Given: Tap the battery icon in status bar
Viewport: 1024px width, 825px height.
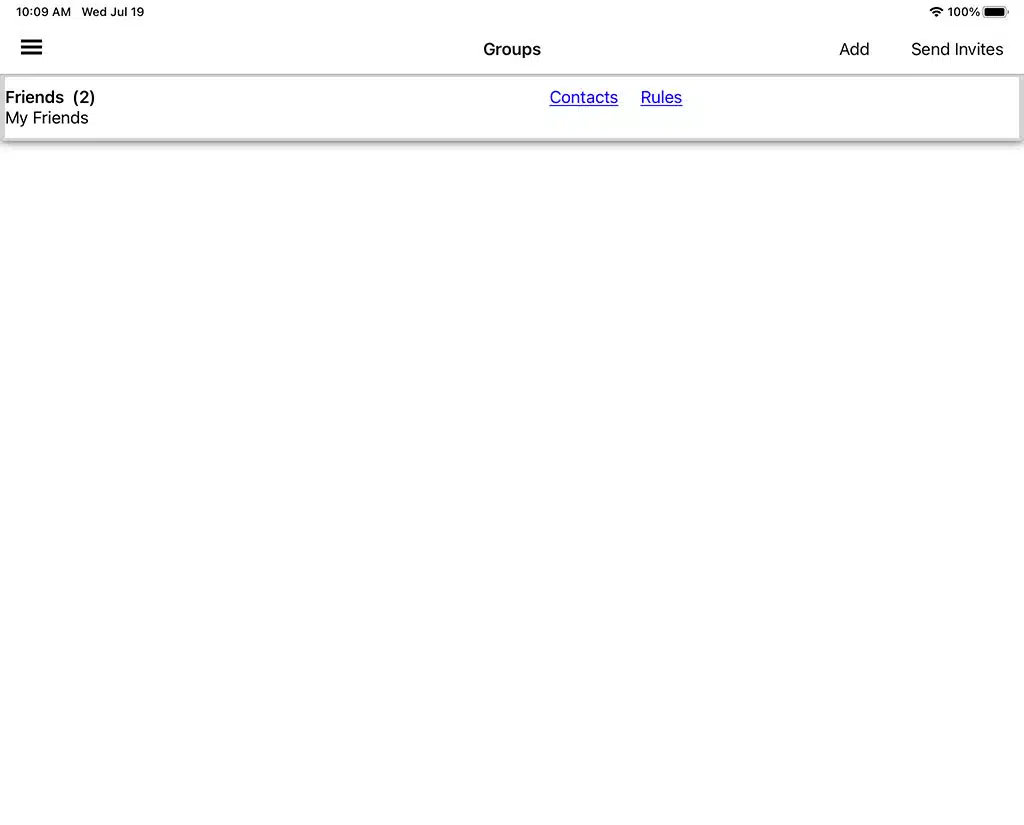Looking at the screenshot, I should pos(995,12).
